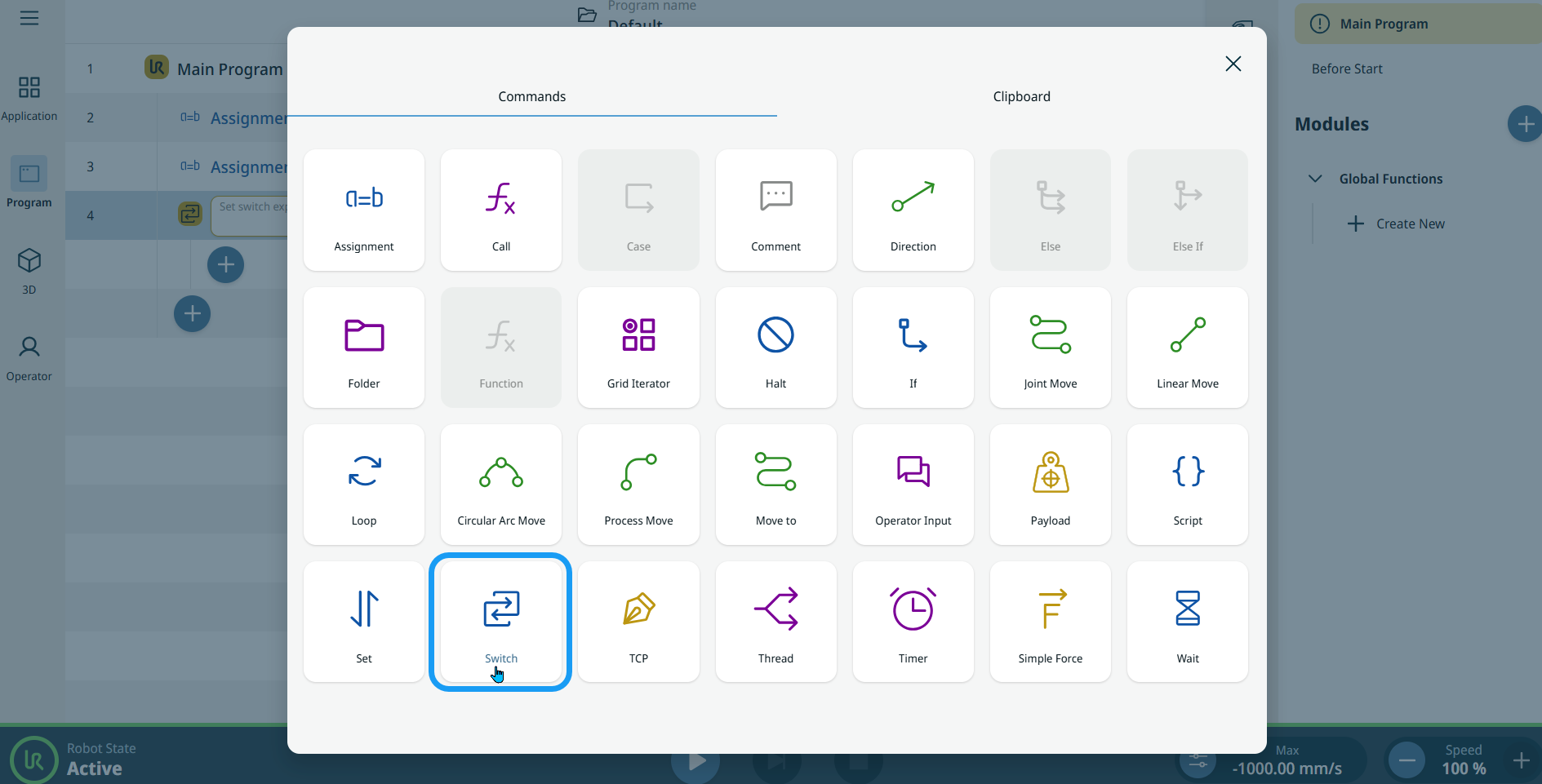The width and height of the screenshot is (1542, 784).
Task: Switch to the Clipboard tab
Action: 1021,96
